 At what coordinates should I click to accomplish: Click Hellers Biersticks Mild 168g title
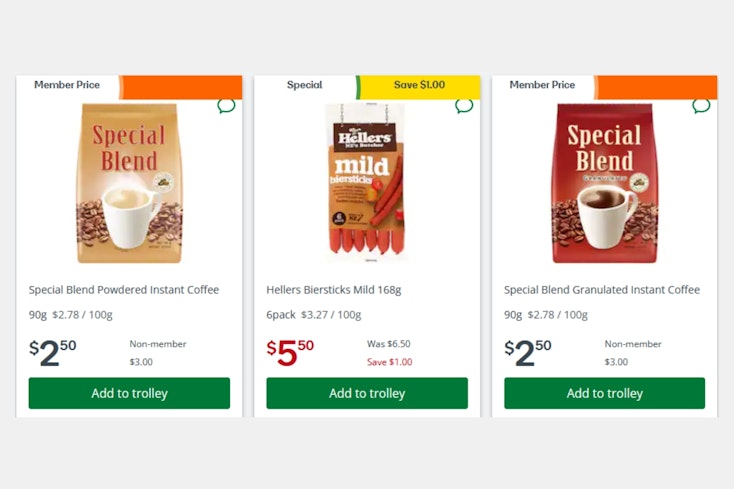click(x=333, y=290)
